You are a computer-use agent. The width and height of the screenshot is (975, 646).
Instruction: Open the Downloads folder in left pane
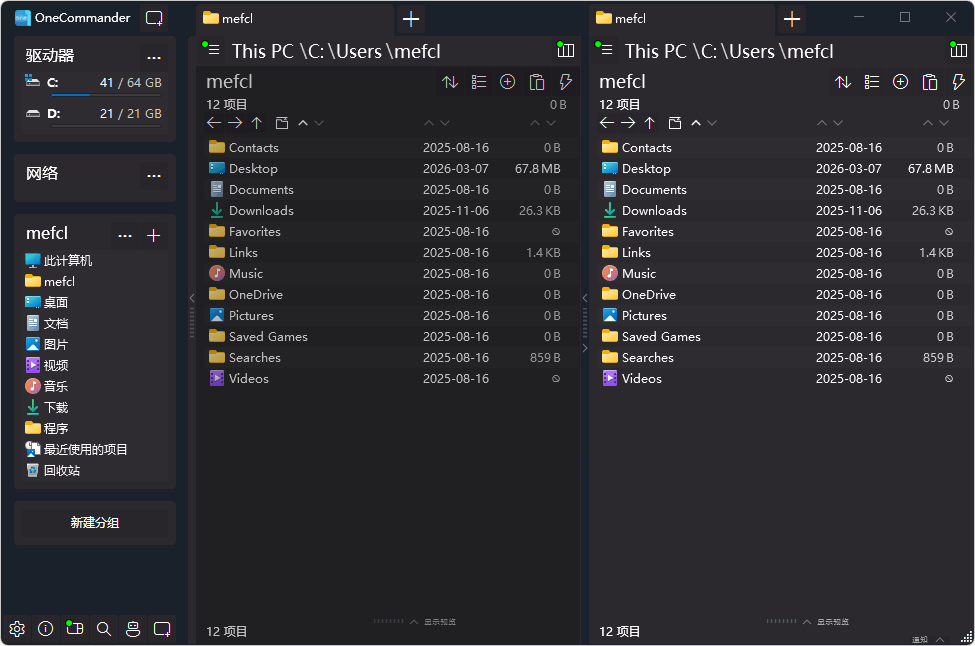click(x=261, y=211)
